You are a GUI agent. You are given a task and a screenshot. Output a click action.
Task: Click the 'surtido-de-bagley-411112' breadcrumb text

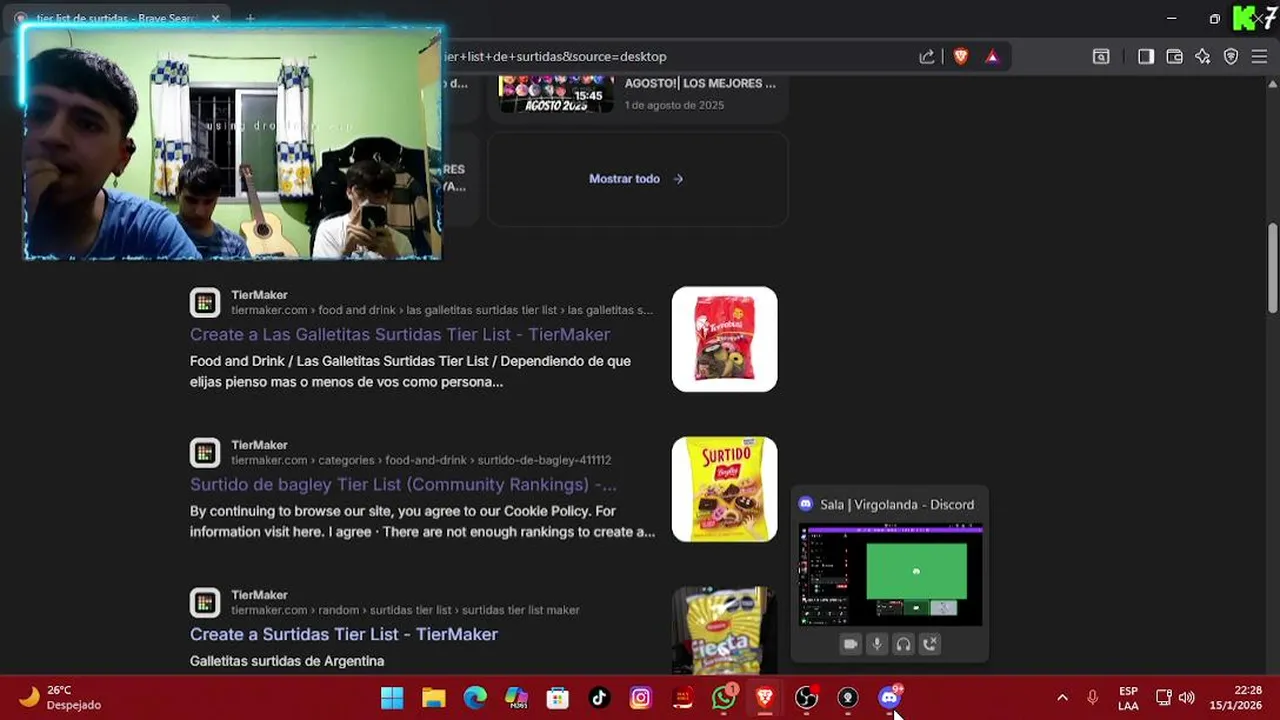pos(544,460)
